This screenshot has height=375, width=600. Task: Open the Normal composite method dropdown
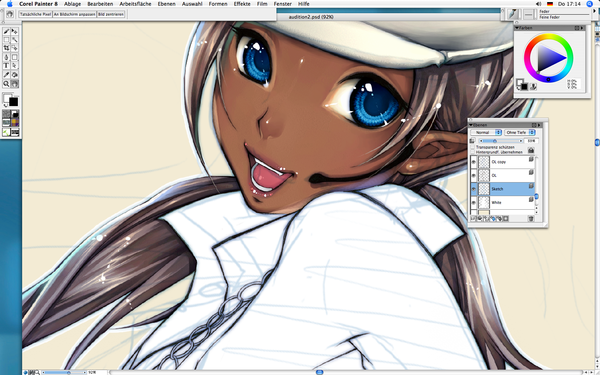[486, 132]
